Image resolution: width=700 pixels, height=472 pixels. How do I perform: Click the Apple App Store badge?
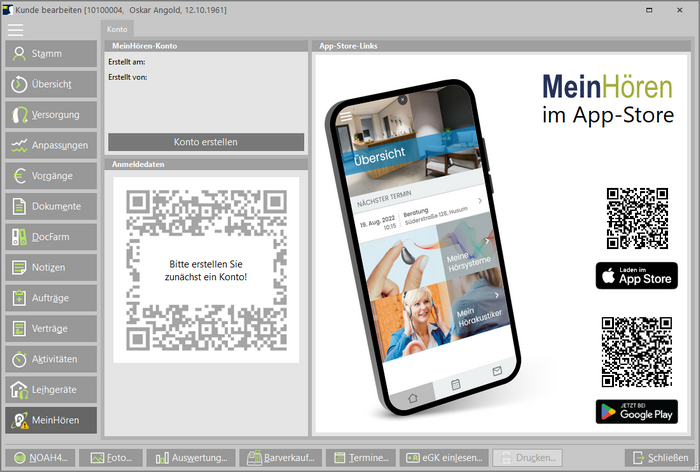click(636, 276)
